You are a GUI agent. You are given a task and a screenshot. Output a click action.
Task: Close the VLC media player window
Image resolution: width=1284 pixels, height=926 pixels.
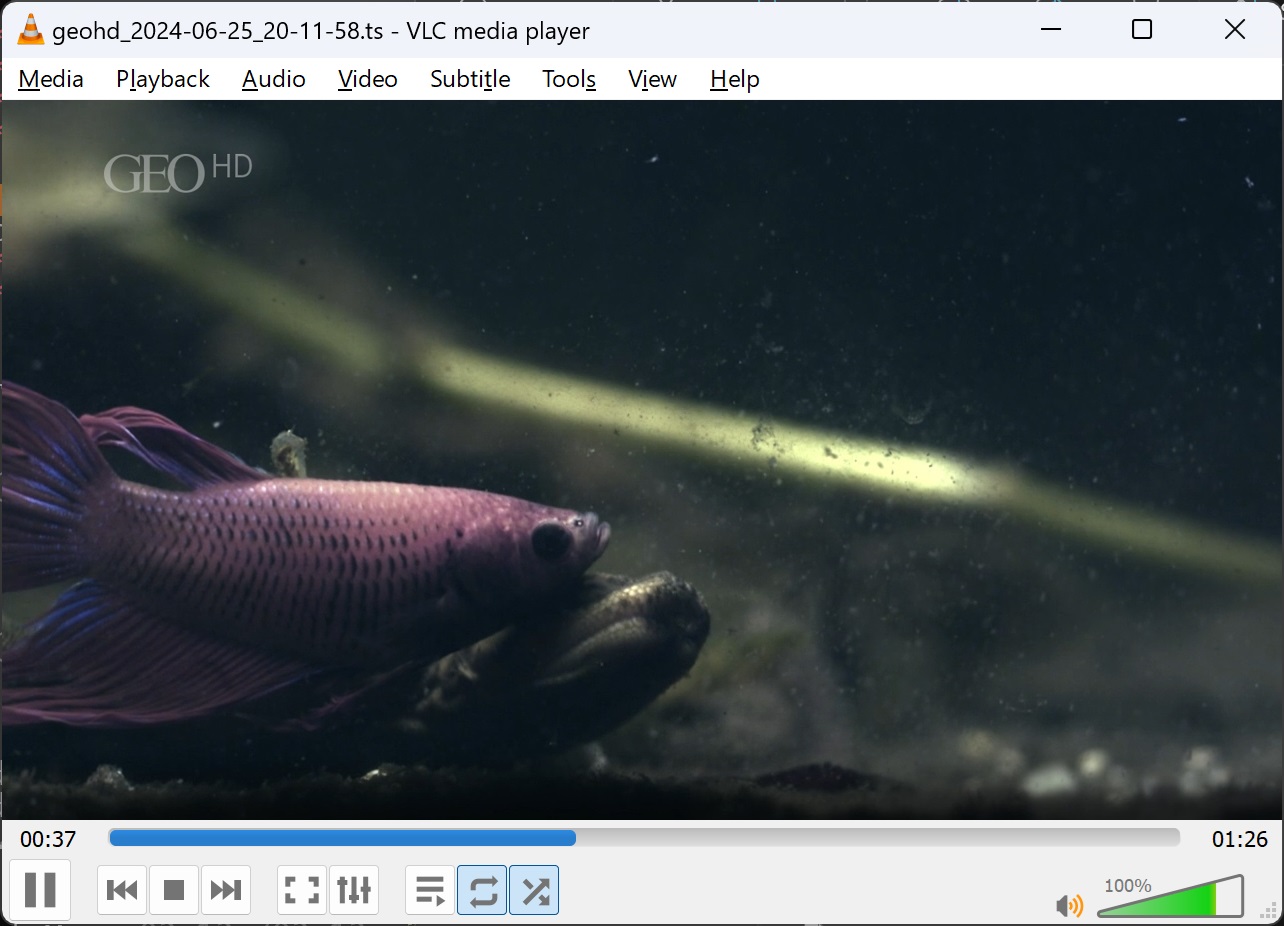pyautogui.click(x=1235, y=30)
